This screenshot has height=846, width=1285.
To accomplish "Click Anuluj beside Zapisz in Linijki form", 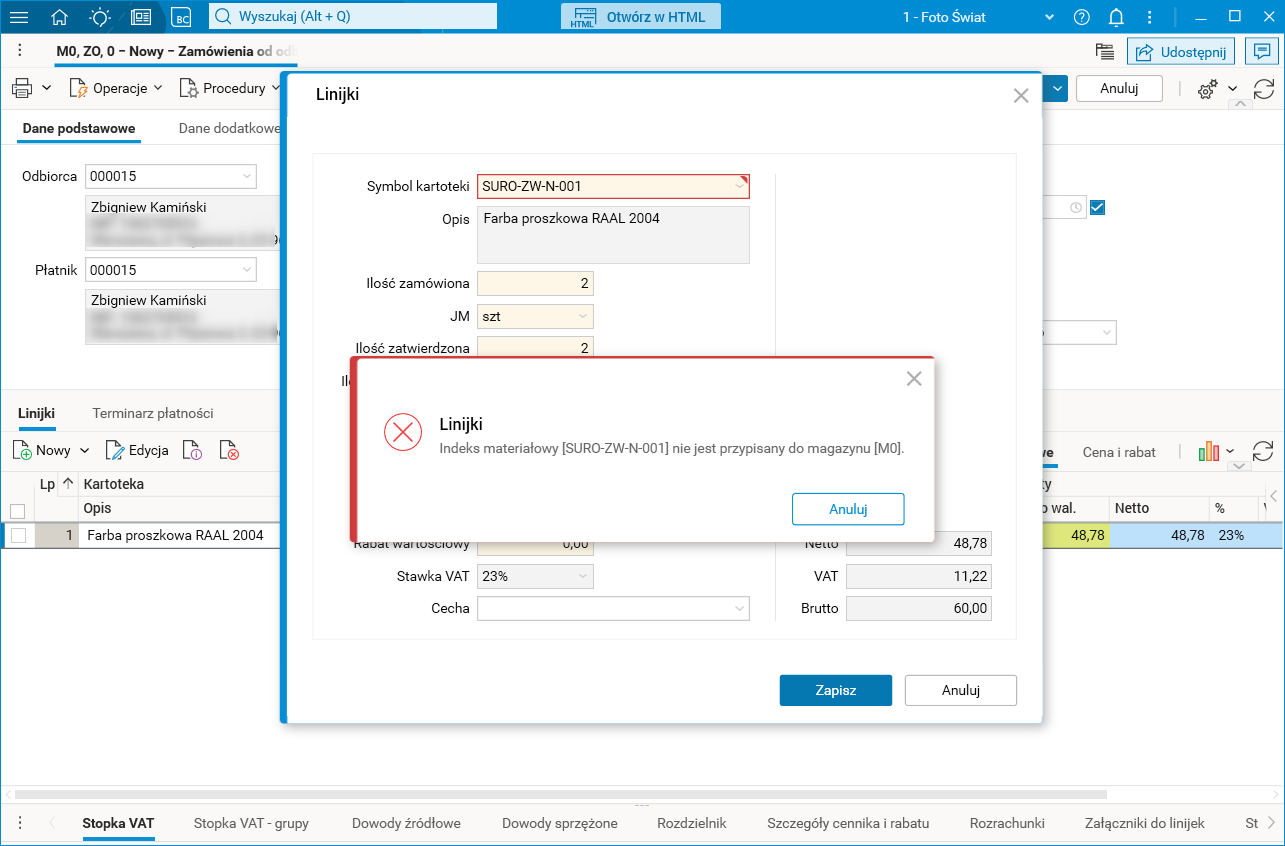I will click(961, 690).
